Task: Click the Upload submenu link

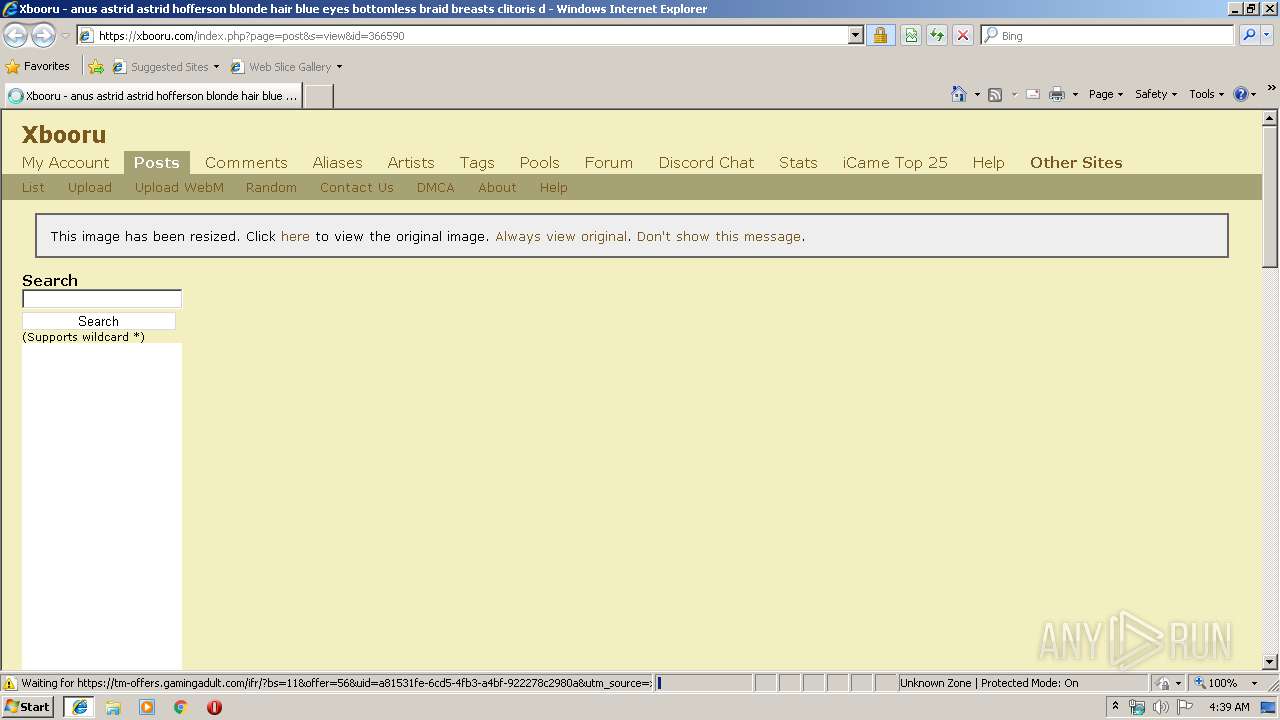Action: coord(90,187)
